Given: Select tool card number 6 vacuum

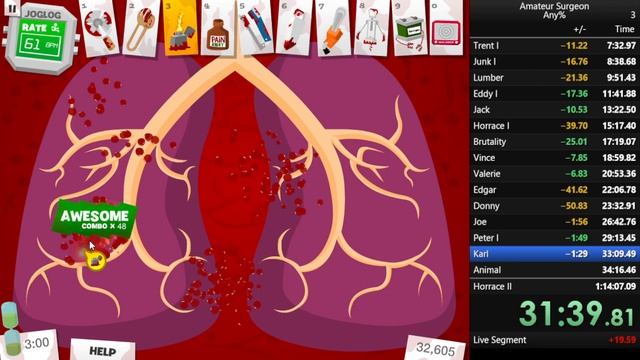Looking at the screenshot, I should click(x=295, y=27).
